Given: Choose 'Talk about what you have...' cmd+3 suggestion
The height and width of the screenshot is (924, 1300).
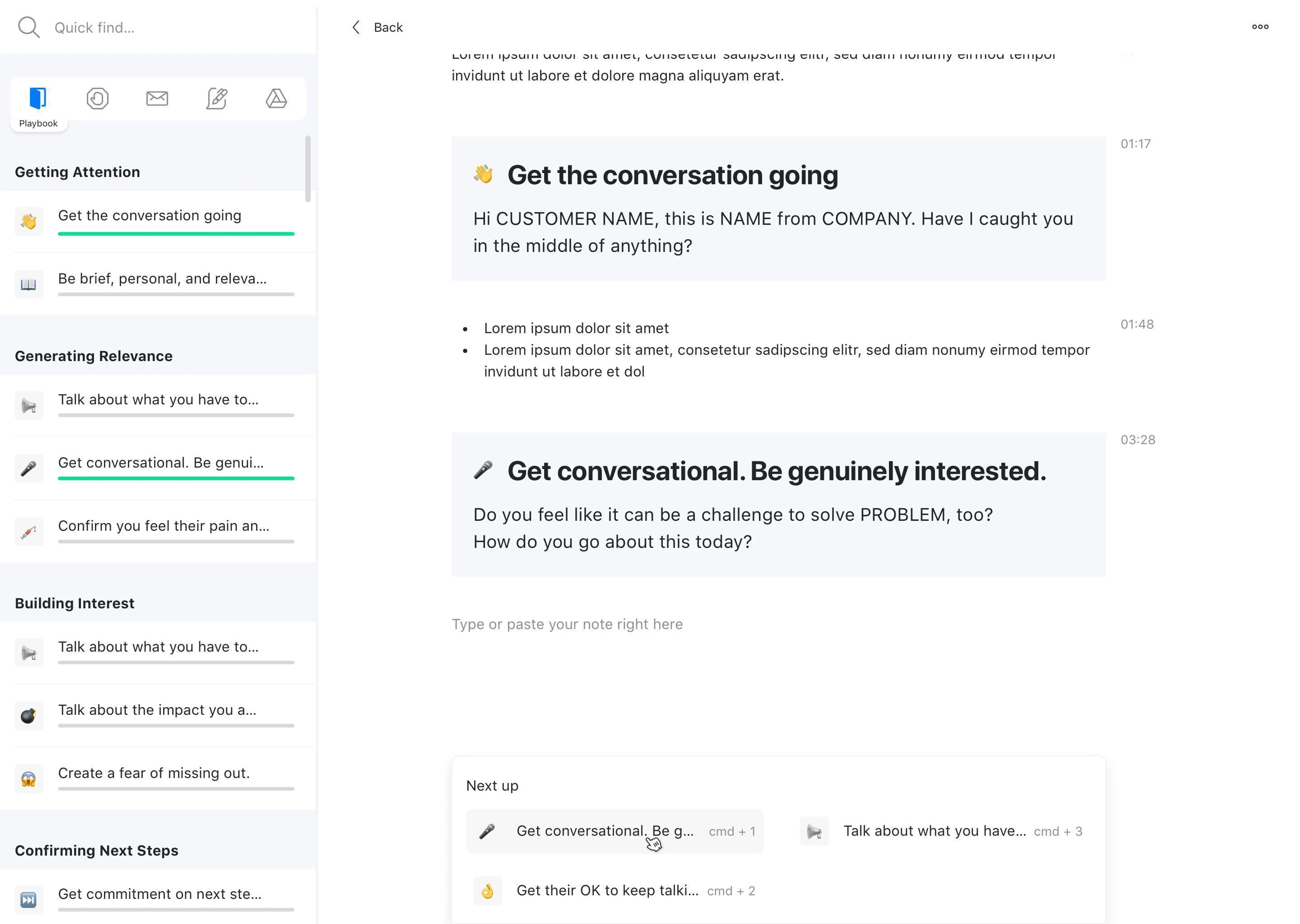Looking at the screenshot, I should click(x=934, y=831).
